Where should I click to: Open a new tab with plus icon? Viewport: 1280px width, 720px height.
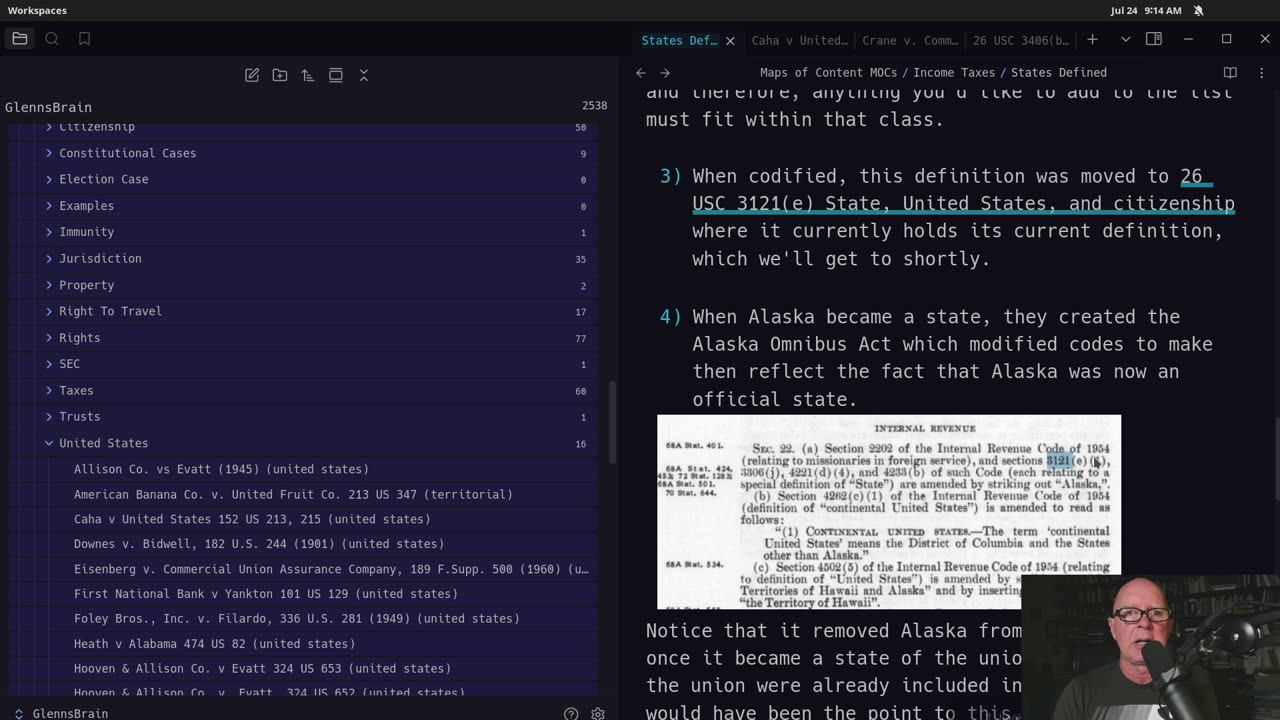(x=1092, y=39)
